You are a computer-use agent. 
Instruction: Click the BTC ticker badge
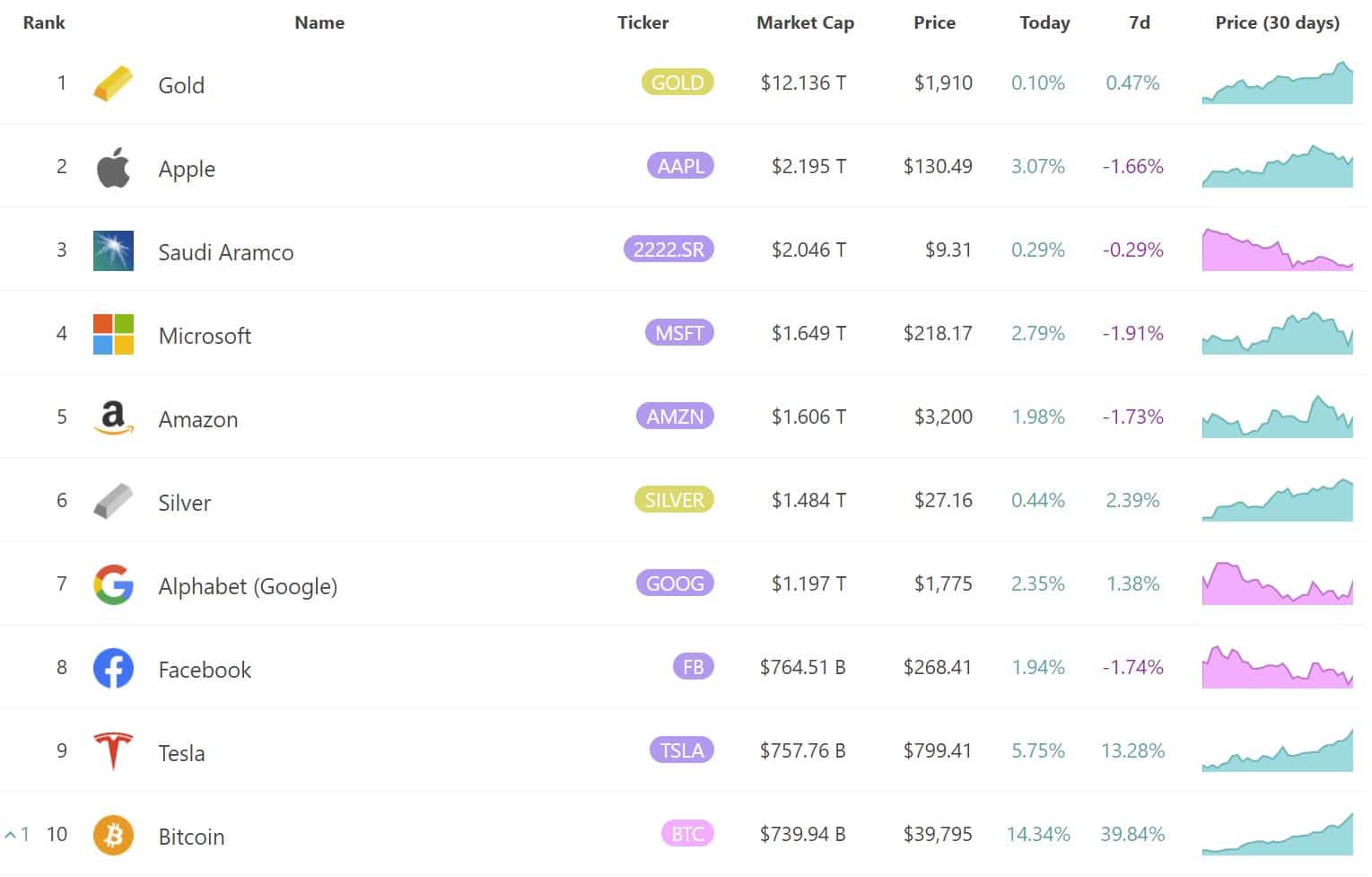point(686,834)
